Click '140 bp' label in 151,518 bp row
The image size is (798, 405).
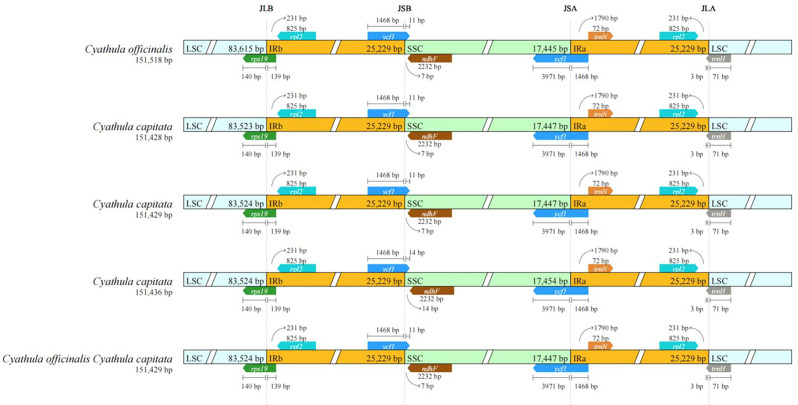tap(251, 77)
